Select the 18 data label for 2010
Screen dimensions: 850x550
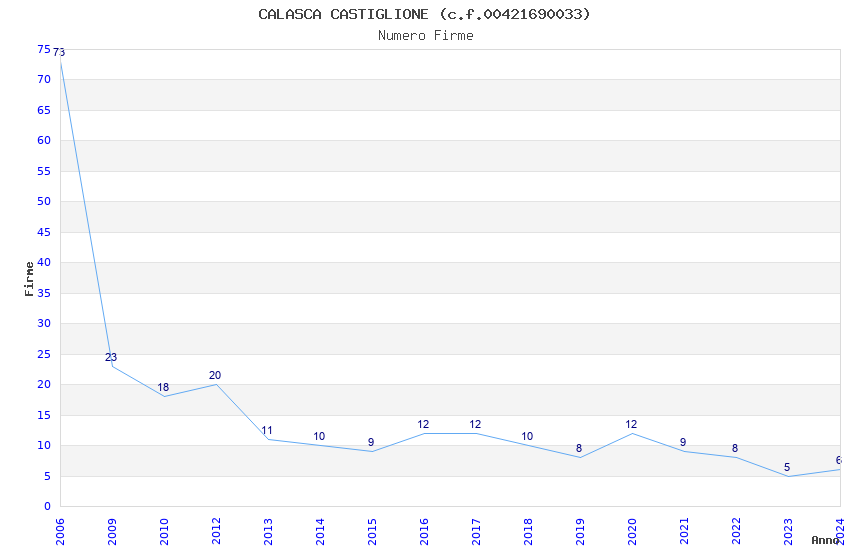pos(163,387)
